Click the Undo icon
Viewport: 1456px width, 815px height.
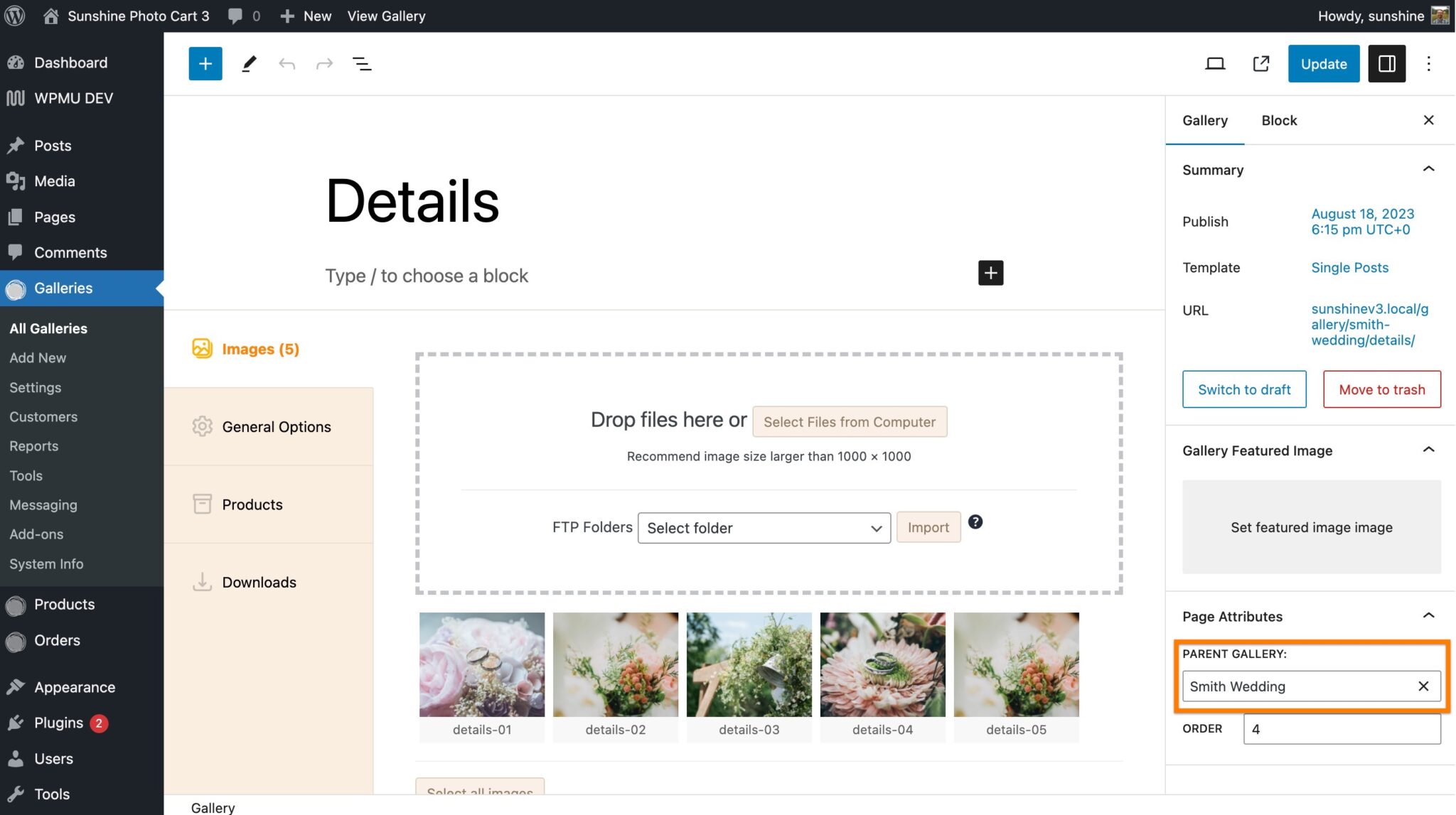(287, 63)
